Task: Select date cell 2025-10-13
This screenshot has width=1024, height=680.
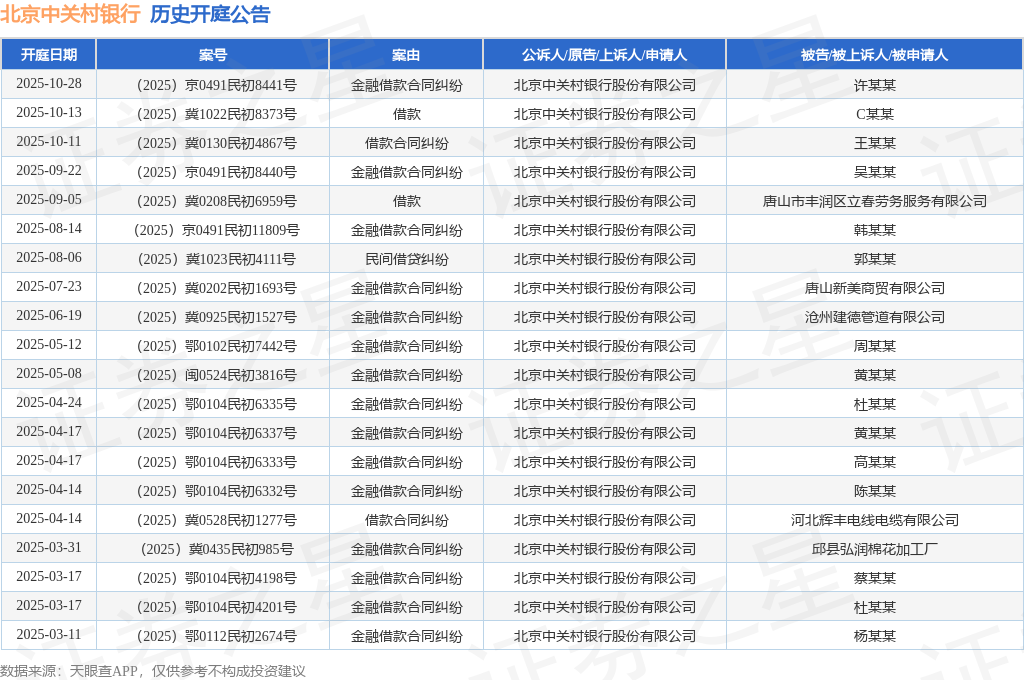Action: (49, 112)
